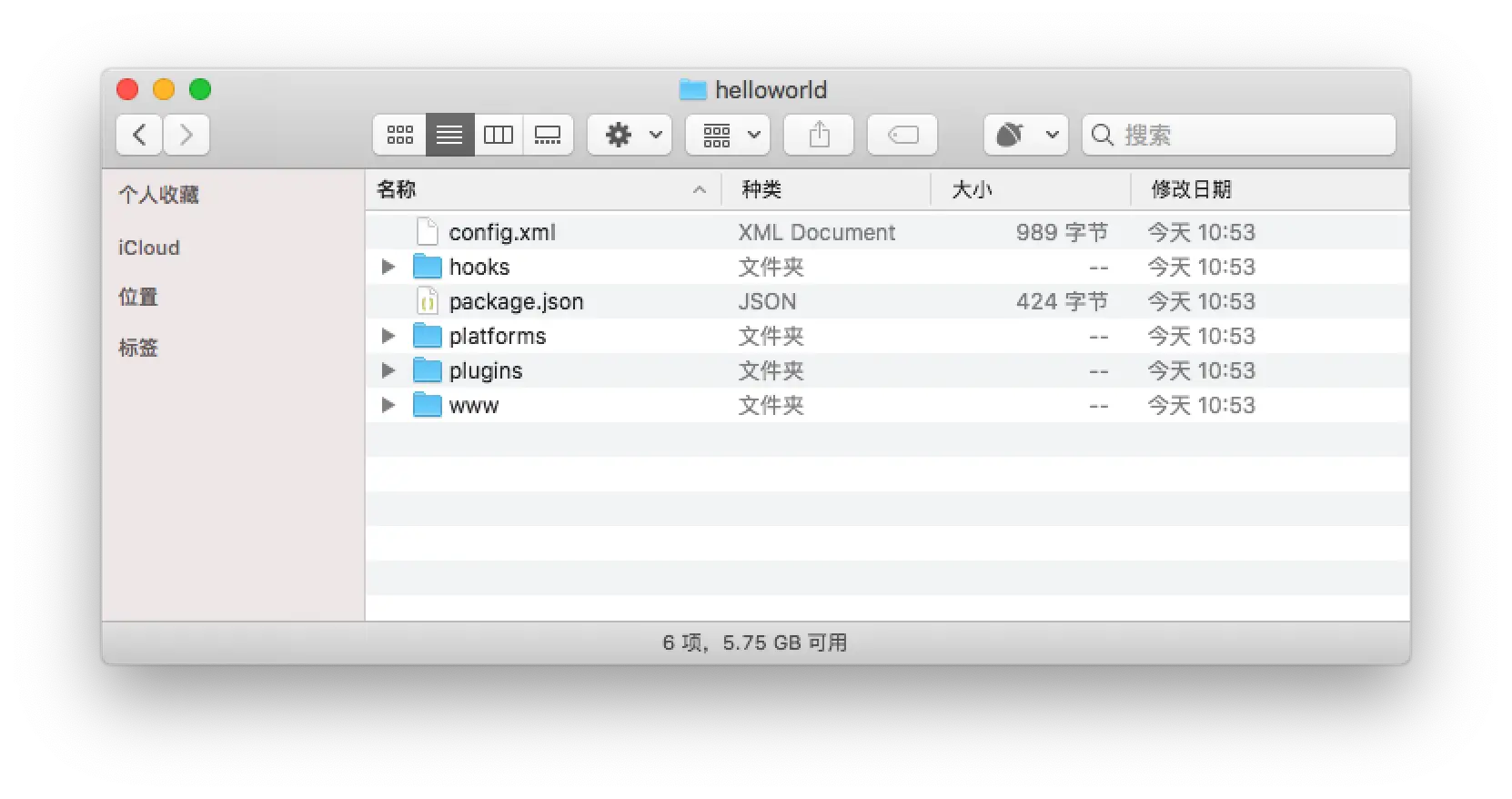Viewport: 1512px width, 799px height.
Task: Expand the platforms folder disclosure triangle
Action: tap(388, 336)
